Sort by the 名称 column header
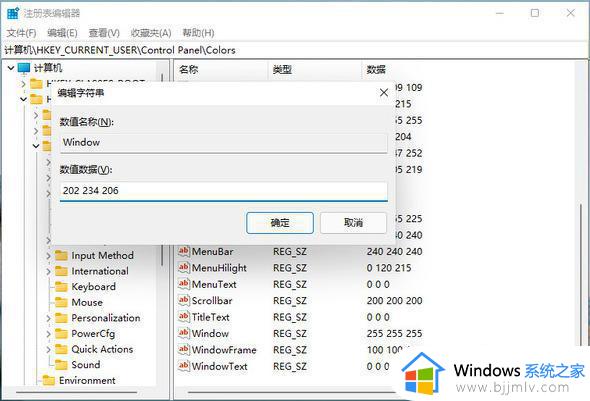The height and width of the screenshot is (401, 590). coord(222,70)
